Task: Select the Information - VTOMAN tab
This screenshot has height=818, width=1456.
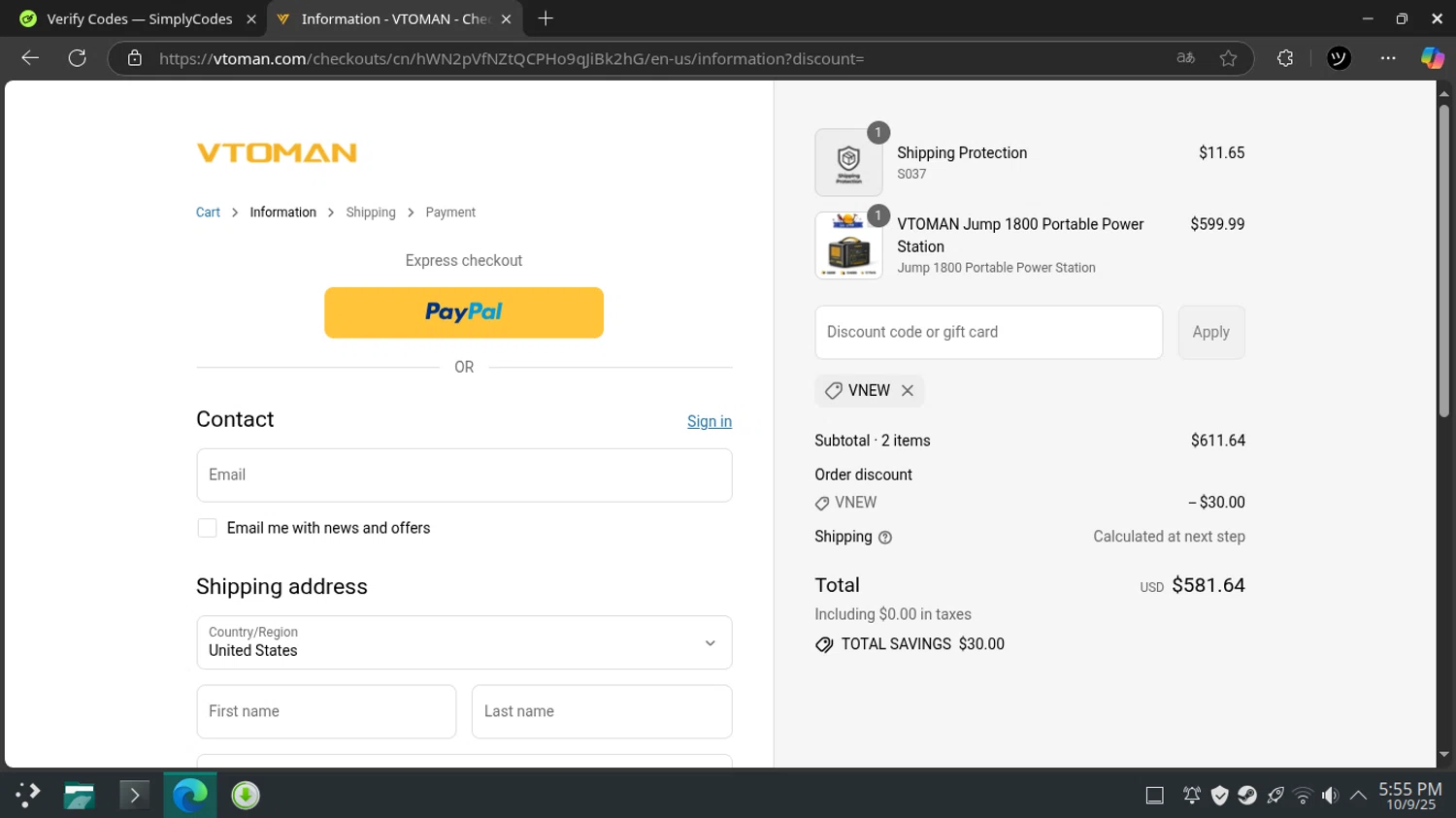Action: point(394,18)
